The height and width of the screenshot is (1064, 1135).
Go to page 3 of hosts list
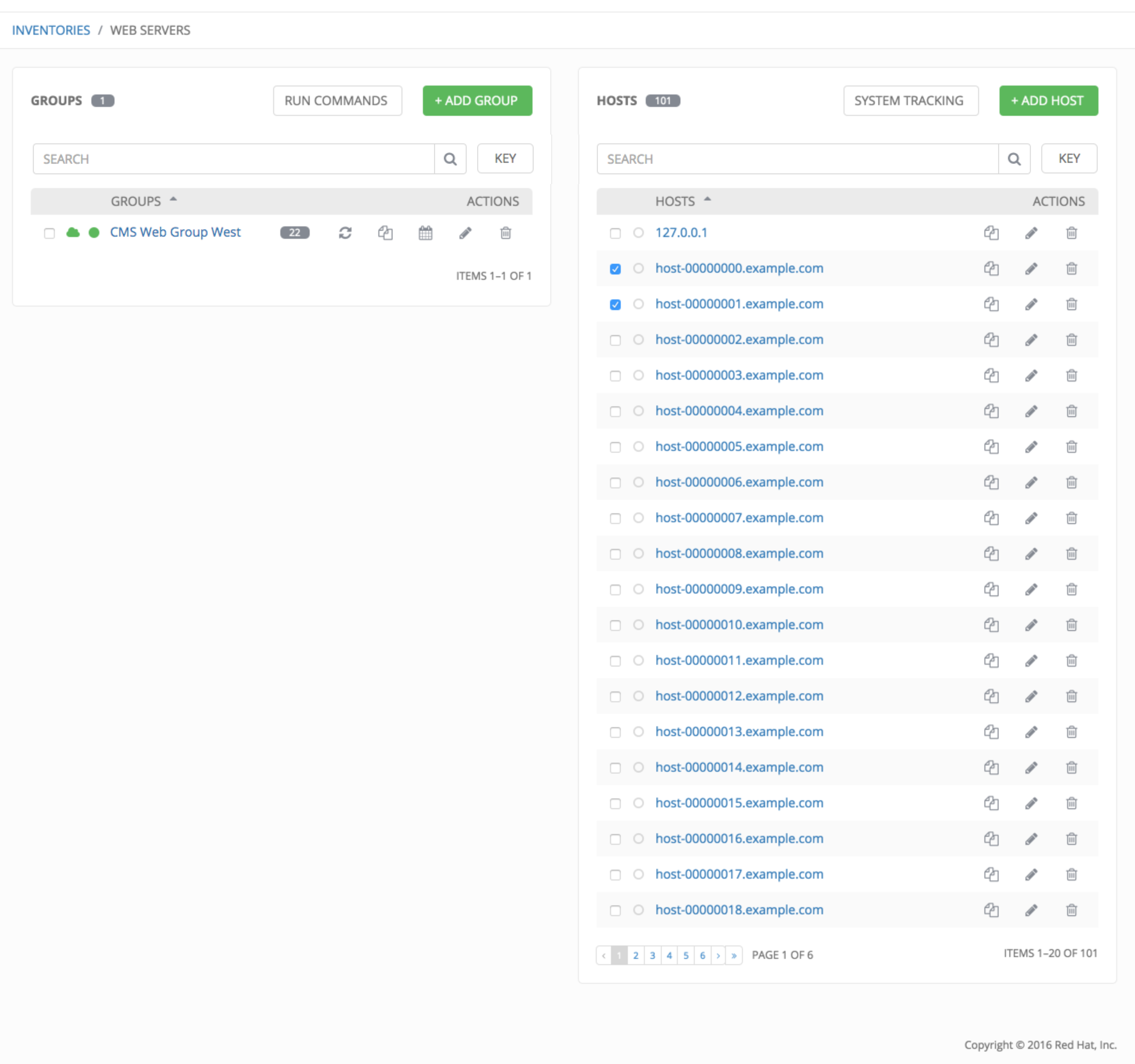point(652,956)
